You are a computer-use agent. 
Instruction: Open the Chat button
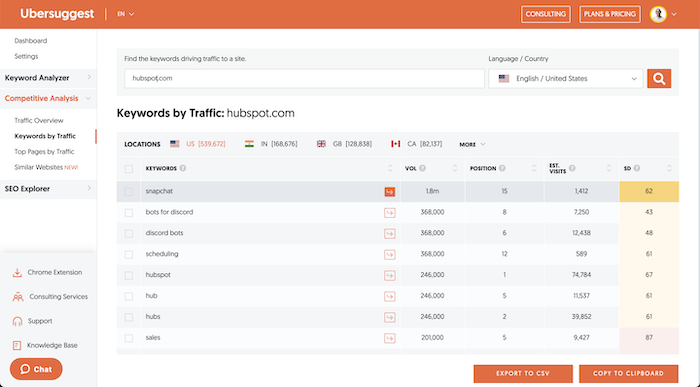(x=36, y=369)
